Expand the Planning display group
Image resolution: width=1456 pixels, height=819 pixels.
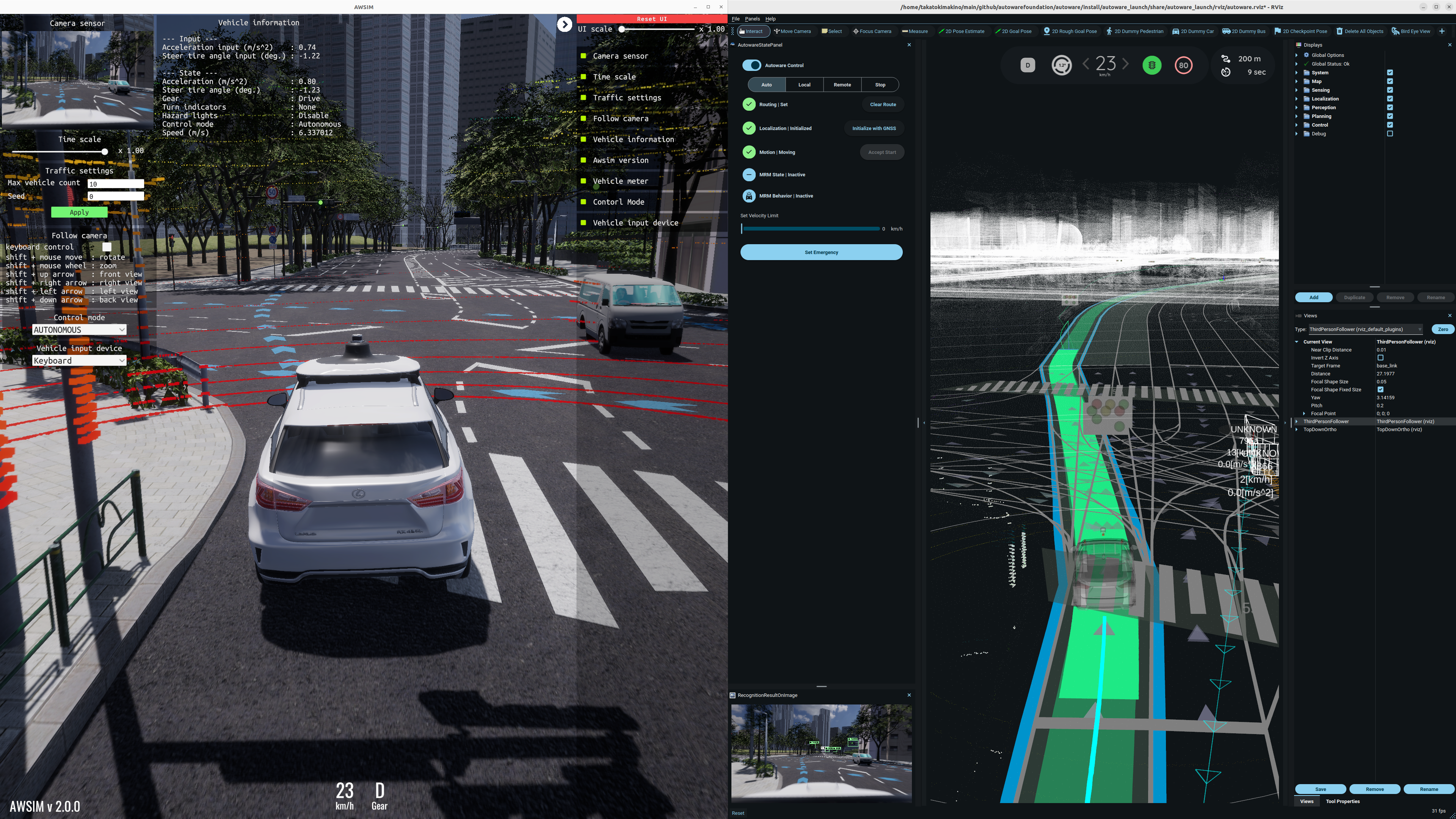tap(1297, 116)
